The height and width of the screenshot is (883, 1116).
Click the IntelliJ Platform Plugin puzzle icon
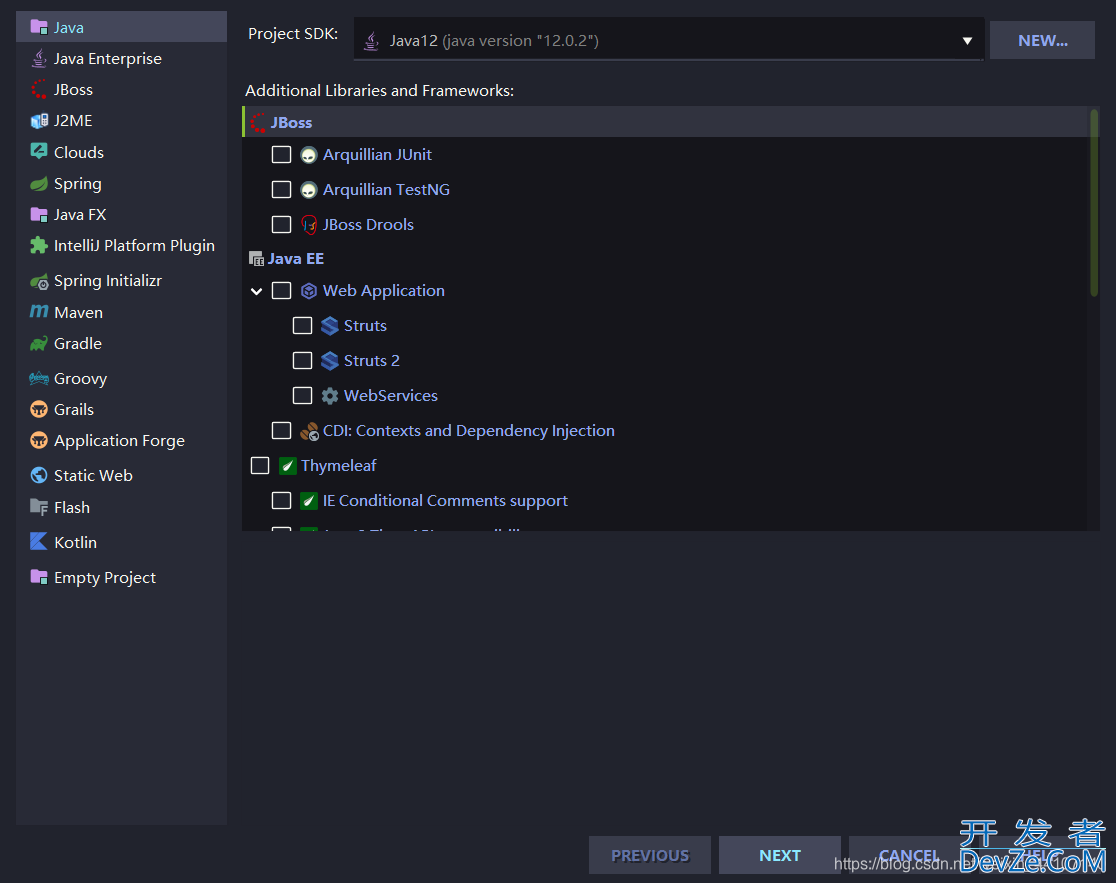click(38, 245)
